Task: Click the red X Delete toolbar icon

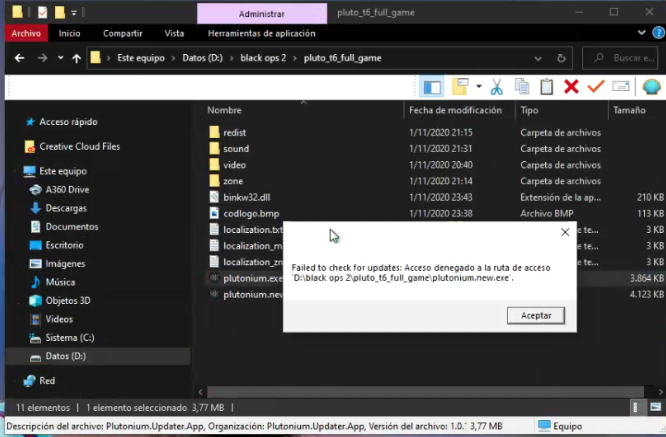Action: [x=571, y=87]
